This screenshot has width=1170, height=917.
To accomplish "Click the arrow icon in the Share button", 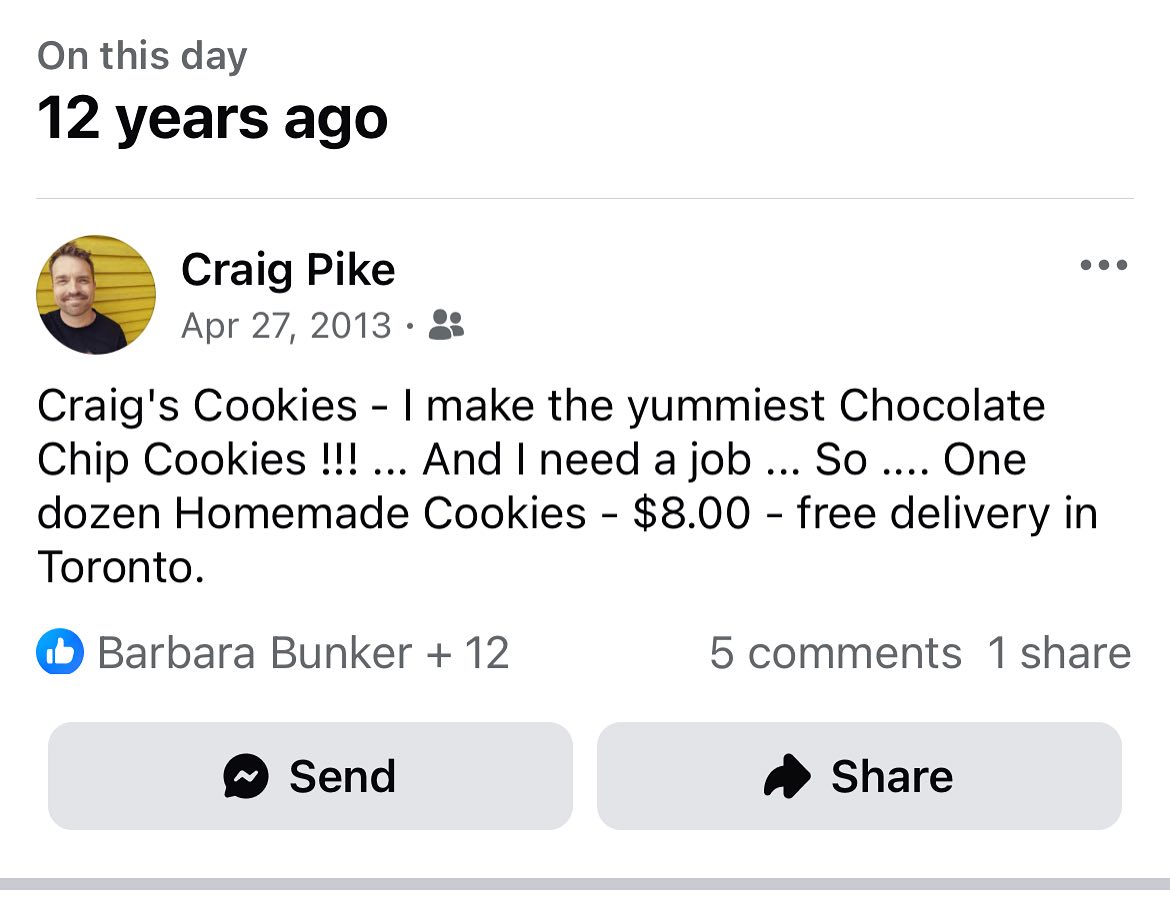I will pos(786,776).
